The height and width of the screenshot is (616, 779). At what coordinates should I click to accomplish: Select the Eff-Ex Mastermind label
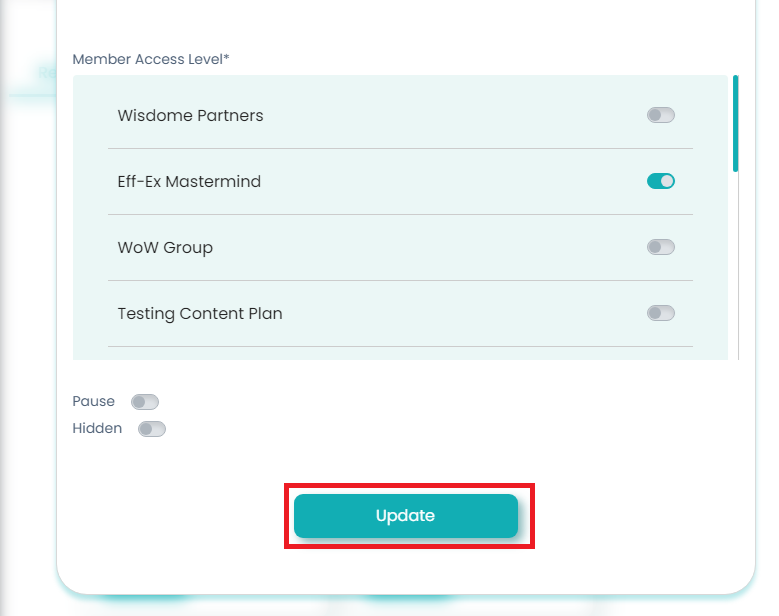point(189,182)
